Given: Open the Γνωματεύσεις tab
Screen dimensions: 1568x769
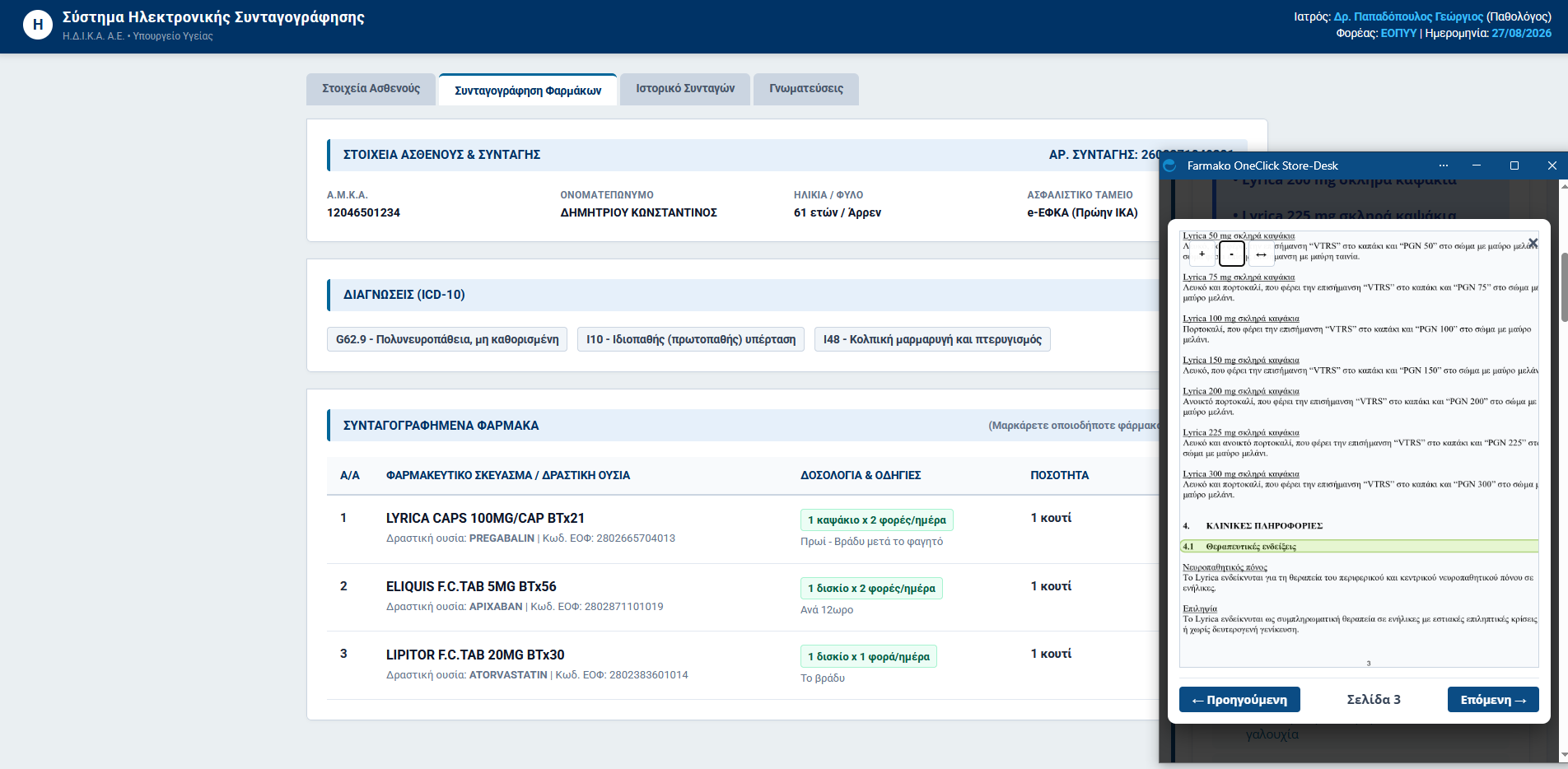Looking at the screenshot, I should [806, 89].
